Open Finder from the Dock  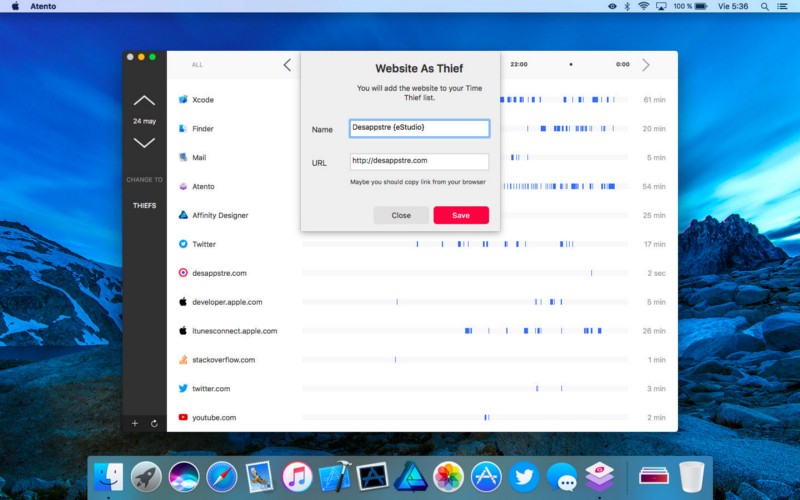point(108,477)
